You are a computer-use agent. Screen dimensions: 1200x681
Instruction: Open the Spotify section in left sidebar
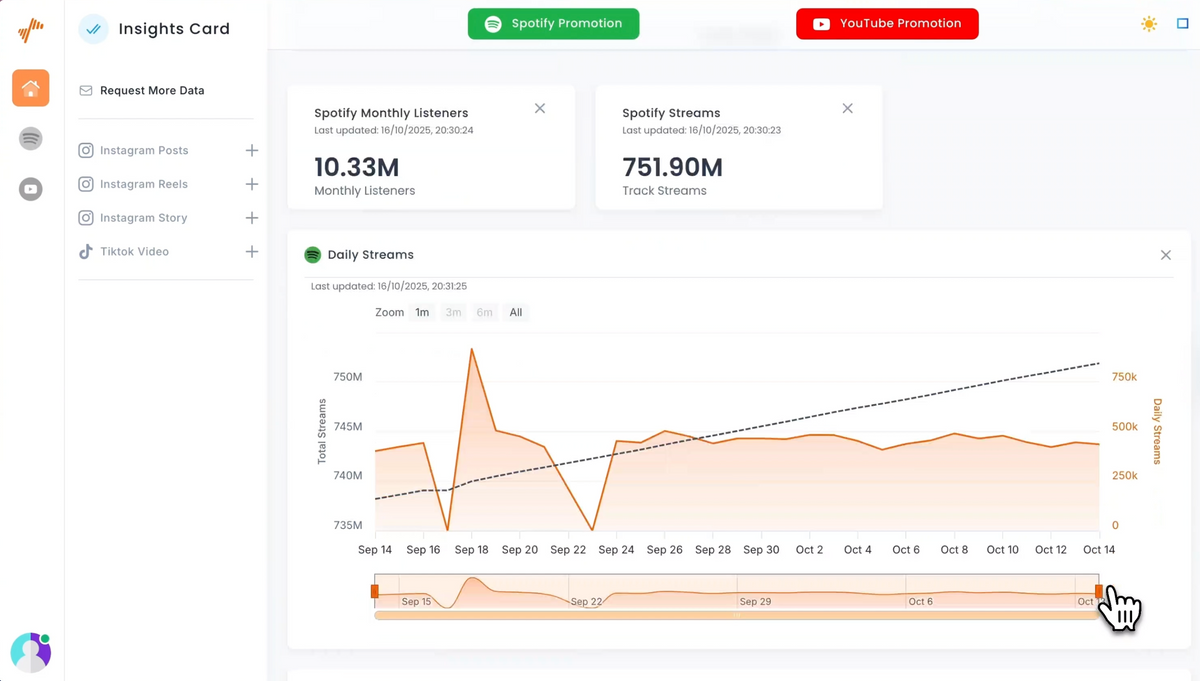coord(31,139)
